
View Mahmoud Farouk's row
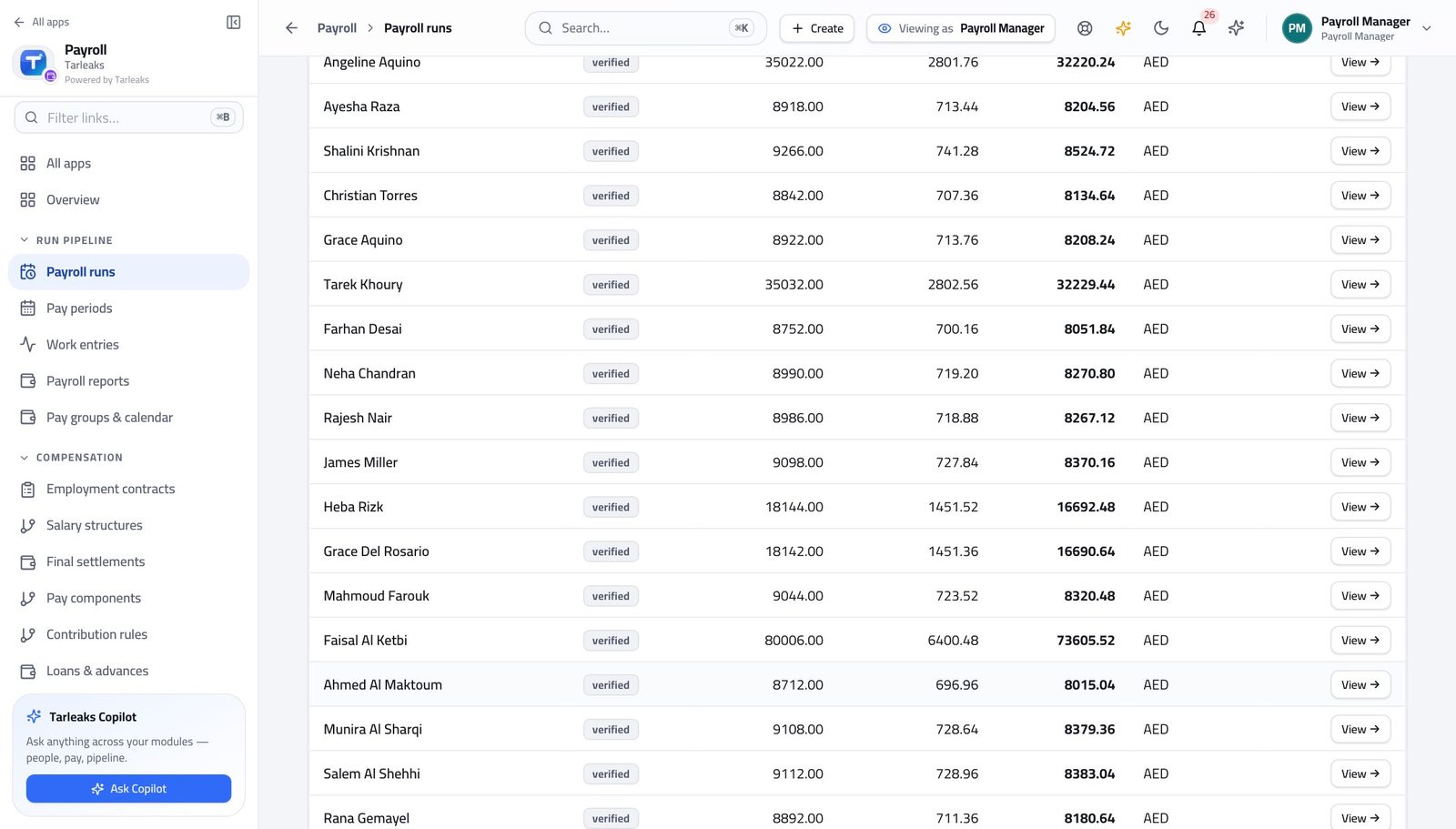tap(1360, 596)
